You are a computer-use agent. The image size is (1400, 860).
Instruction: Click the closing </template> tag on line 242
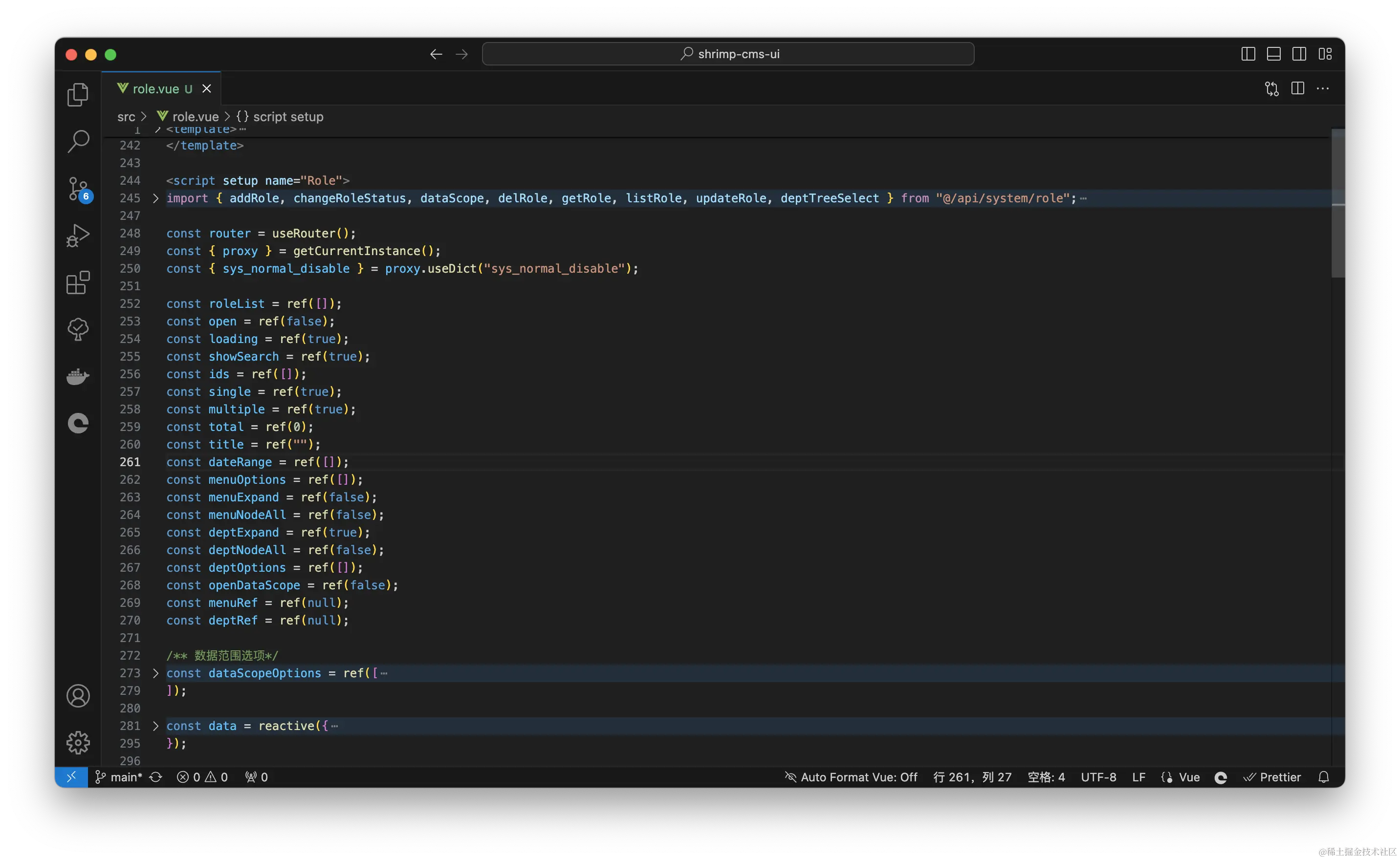tap(205, 146)
